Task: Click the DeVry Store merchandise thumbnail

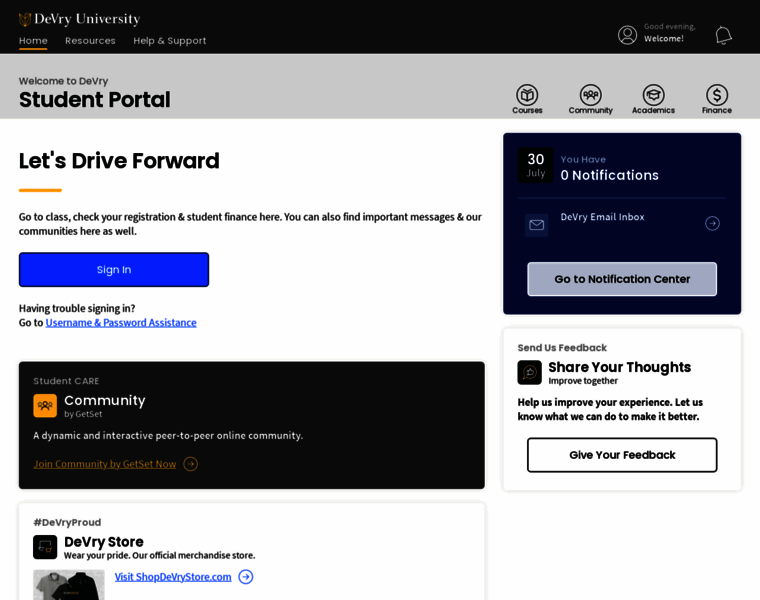Action: pos(69,585)
